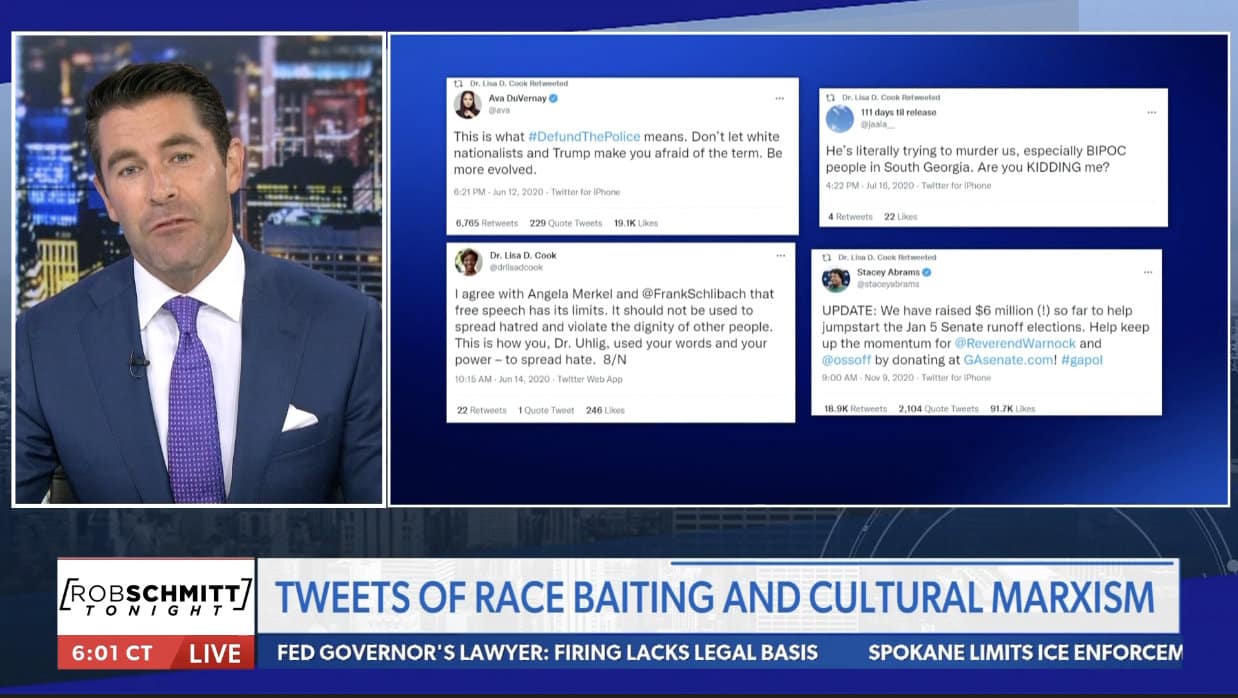This screenshot has width=1238, height=698.
Task: Click the 6:01 CT time display
Action: click(x=112, y=654)
